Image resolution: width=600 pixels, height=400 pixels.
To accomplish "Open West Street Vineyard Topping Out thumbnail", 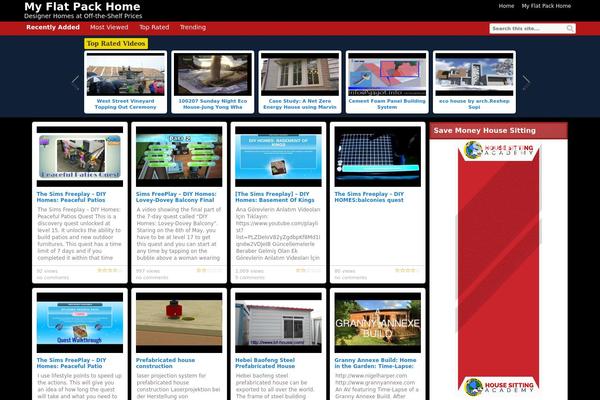I will point(126,74).
